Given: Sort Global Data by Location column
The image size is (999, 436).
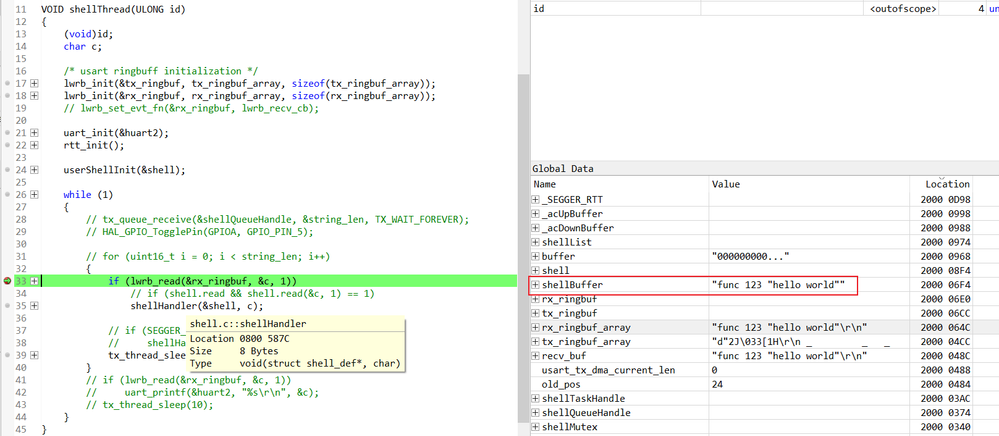Looking at the screenshot, I should coord(942,184).
